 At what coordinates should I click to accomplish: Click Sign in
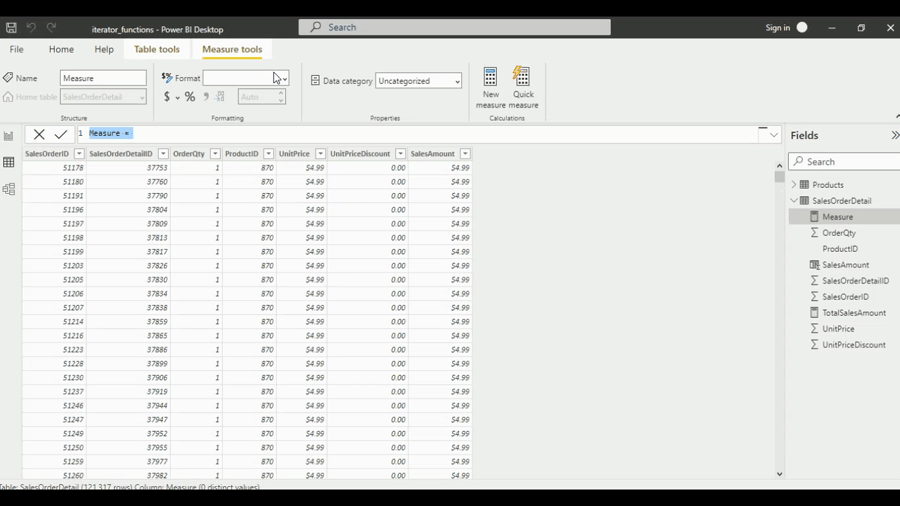click(777, 28)
